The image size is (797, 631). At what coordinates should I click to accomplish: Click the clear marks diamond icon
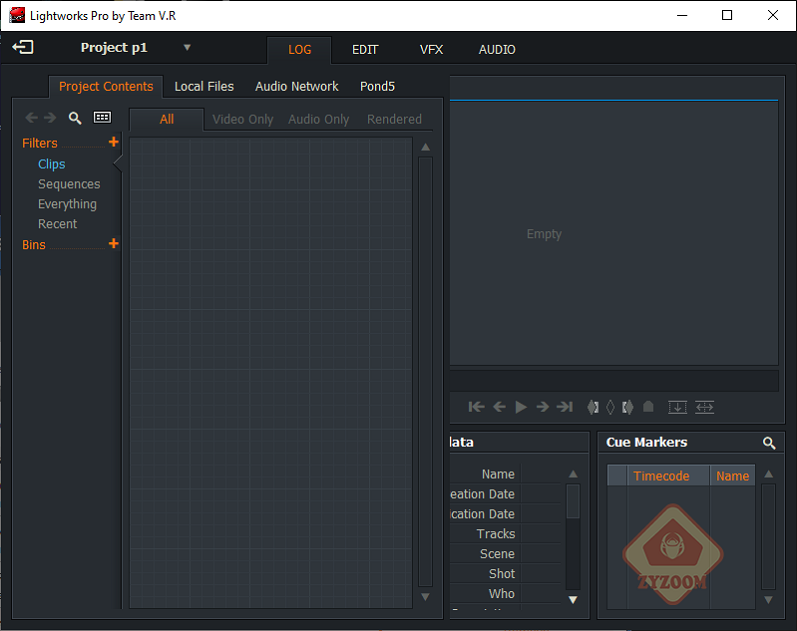click(x=610, y=407)
